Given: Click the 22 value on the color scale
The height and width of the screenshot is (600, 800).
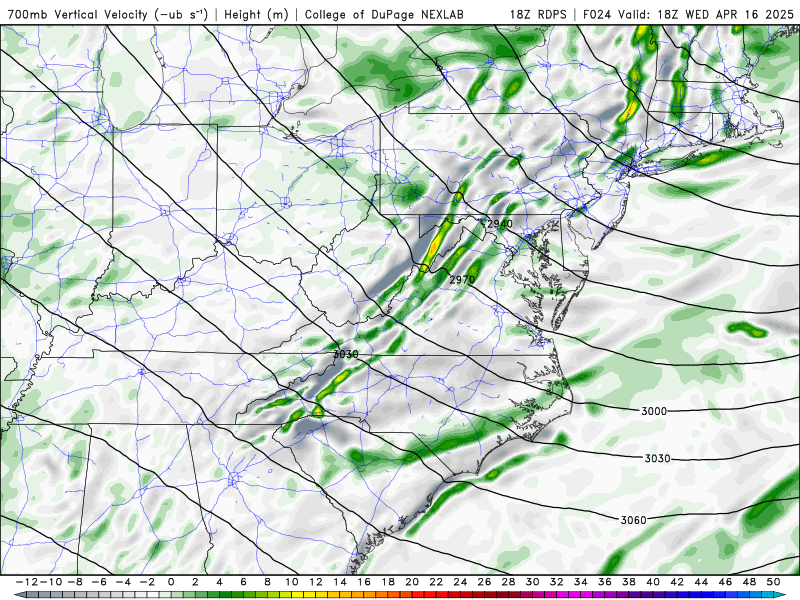Looking at the screenshot, I should coord(436,582).
